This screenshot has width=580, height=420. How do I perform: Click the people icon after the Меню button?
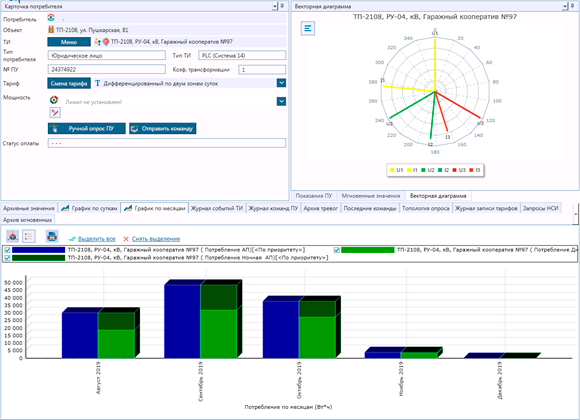(x=97, y=41)
